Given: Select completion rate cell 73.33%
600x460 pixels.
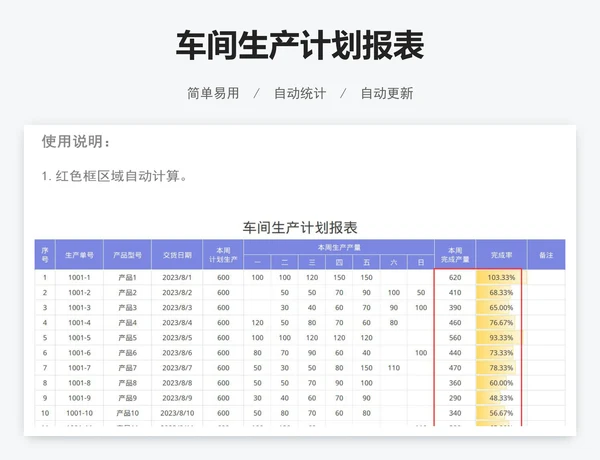Looking at the screenshot, I should coord(501,353).
